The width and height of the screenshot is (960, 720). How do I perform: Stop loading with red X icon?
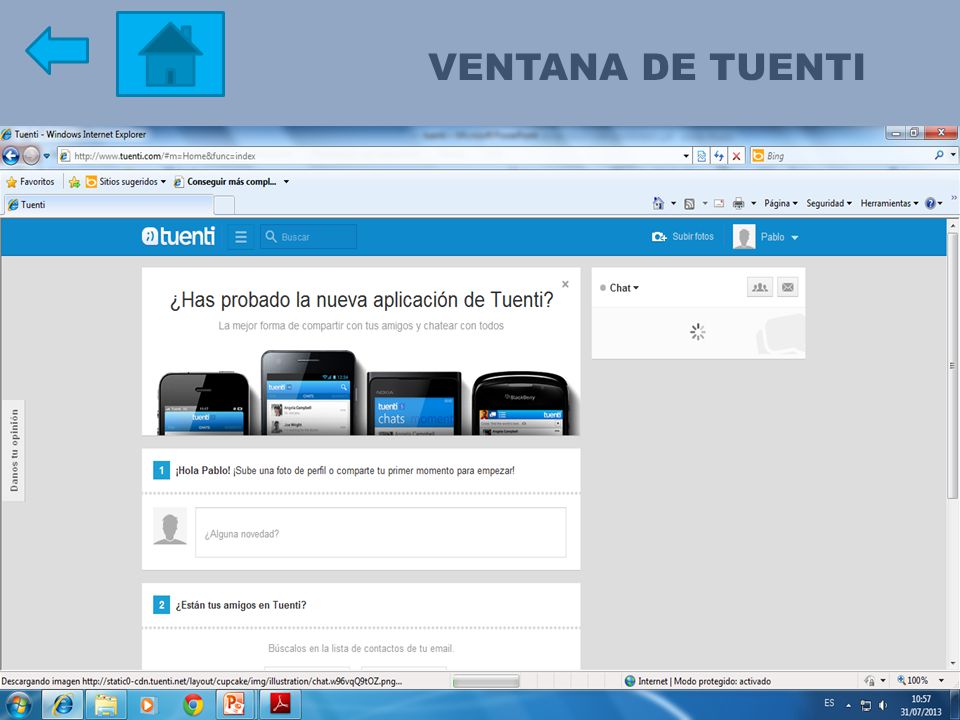737,156
